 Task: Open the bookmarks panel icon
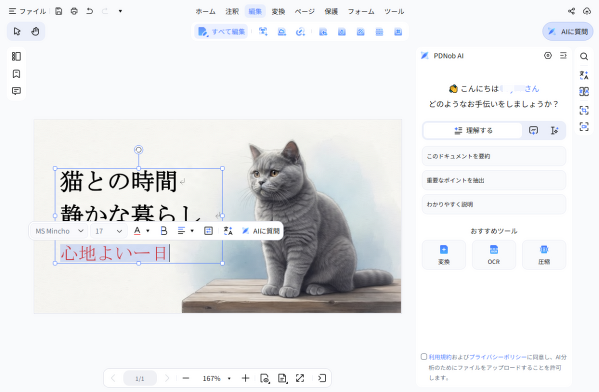pos(16,74)
